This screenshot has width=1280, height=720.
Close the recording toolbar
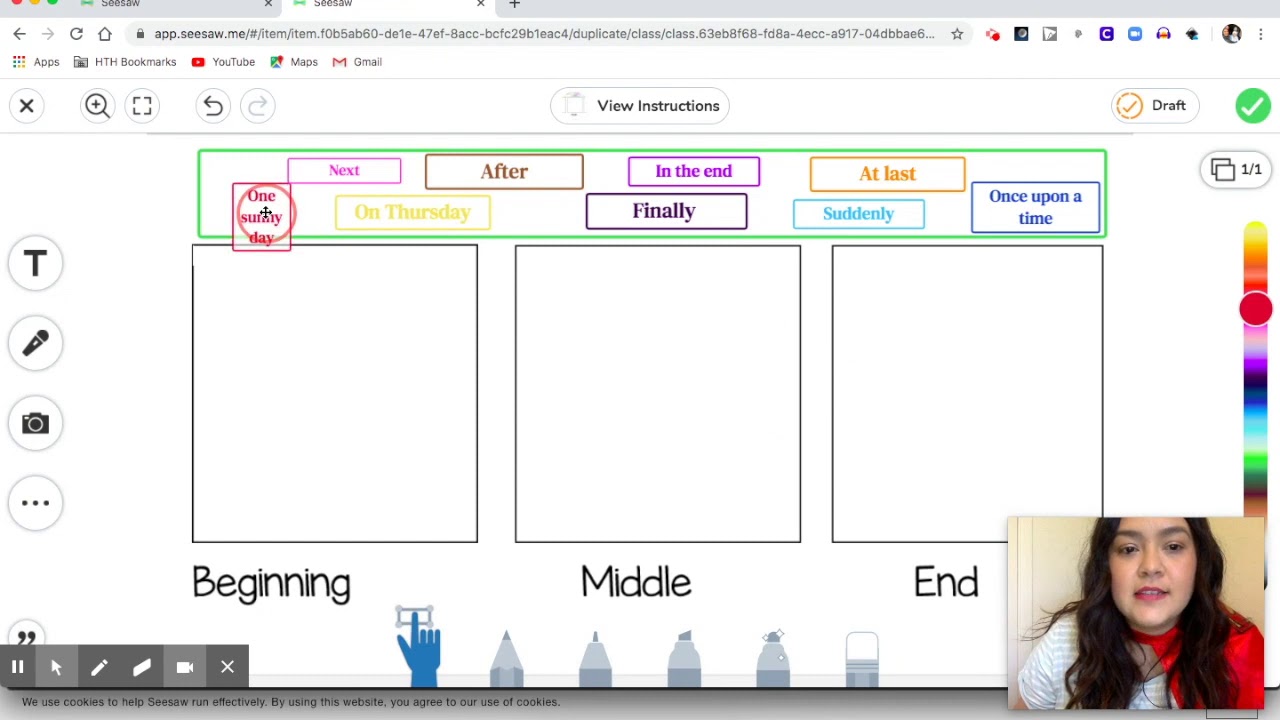[228, 667]
